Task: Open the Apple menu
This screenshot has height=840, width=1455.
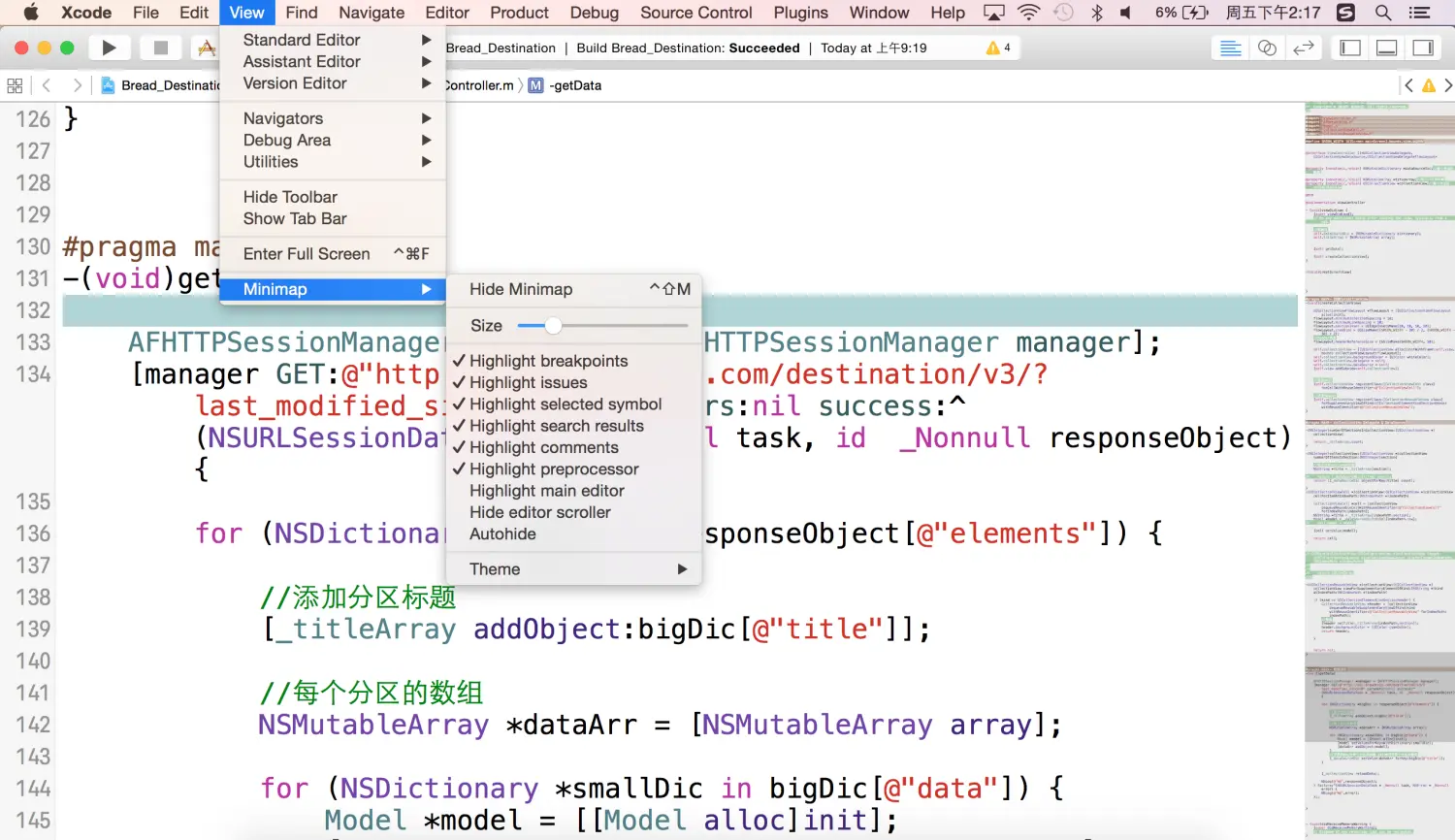Action: [30, 13]
